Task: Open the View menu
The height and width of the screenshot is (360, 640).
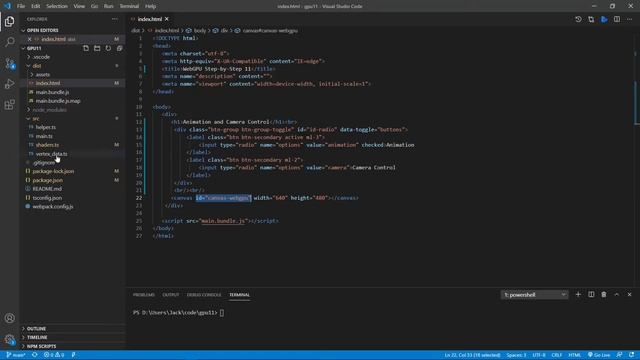Action: tap(79, 6)
